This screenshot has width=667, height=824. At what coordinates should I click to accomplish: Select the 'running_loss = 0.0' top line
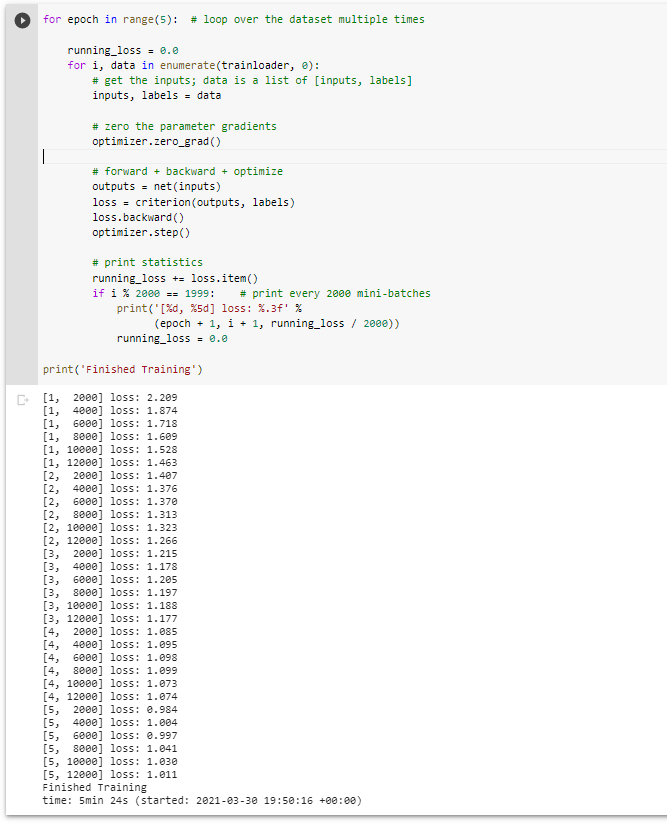click(x=123, y=50)
